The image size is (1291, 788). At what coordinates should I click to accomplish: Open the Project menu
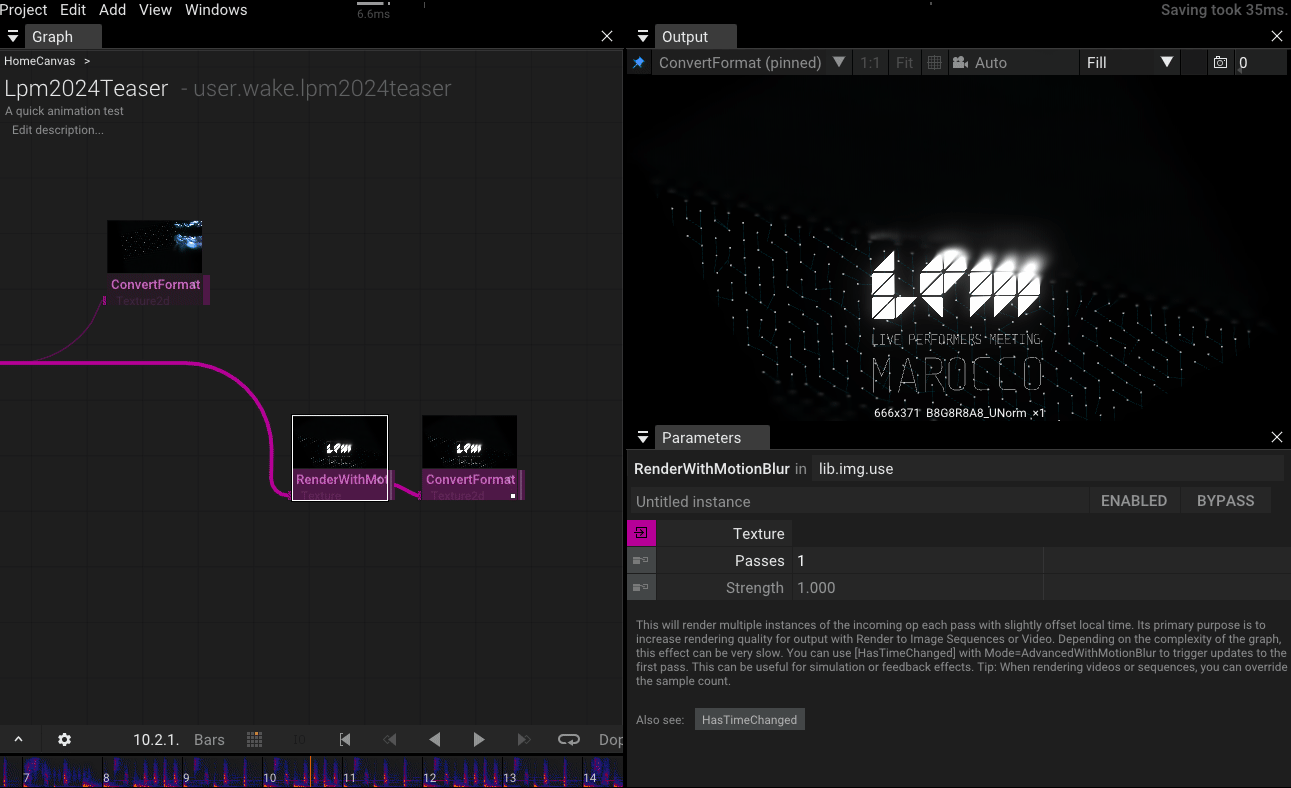click(24, 10)
